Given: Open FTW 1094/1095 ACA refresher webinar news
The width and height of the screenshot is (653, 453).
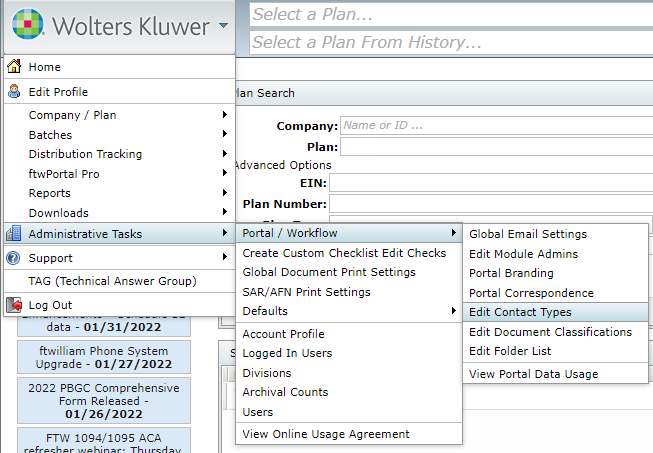Looking at the screenshot, I should pos(104,441).
